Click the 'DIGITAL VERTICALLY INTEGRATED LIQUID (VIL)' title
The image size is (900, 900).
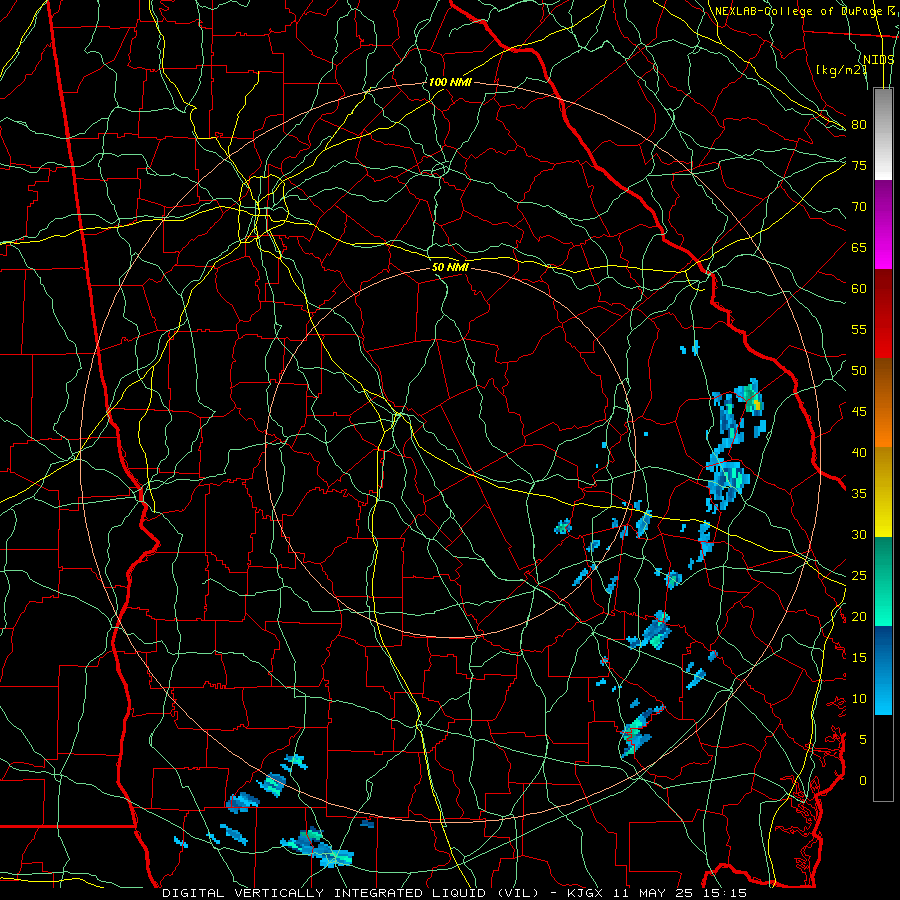click(x=351, y=893)
